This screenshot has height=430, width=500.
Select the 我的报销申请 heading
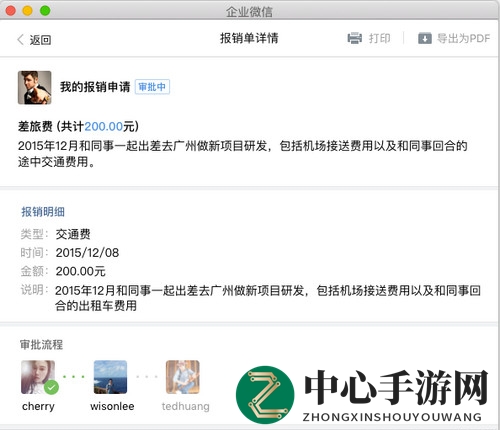(95, 87)
